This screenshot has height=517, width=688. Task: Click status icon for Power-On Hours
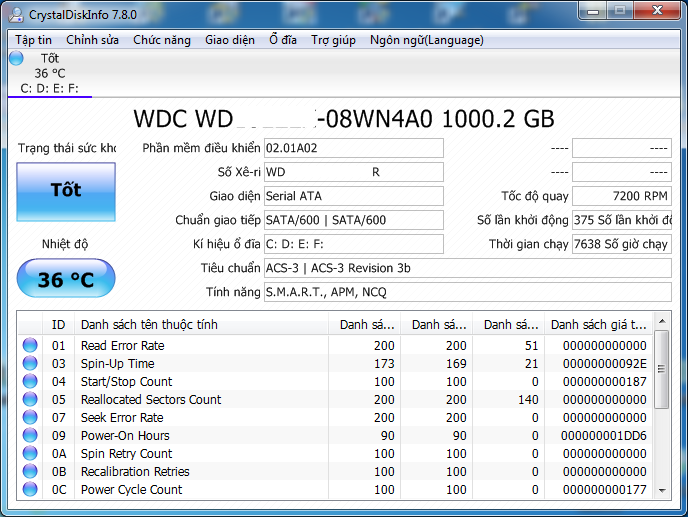pyautogui.click(x=30, y=435)
